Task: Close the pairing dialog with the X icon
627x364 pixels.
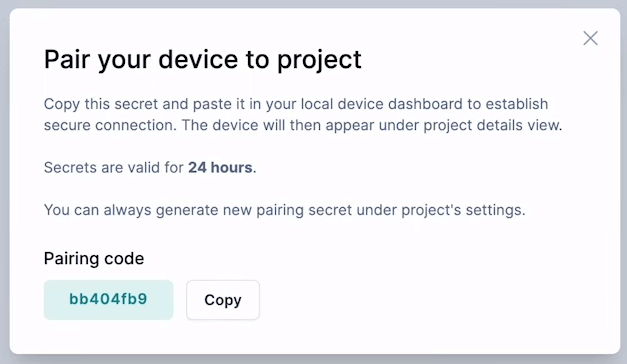Action: point(590,38)
